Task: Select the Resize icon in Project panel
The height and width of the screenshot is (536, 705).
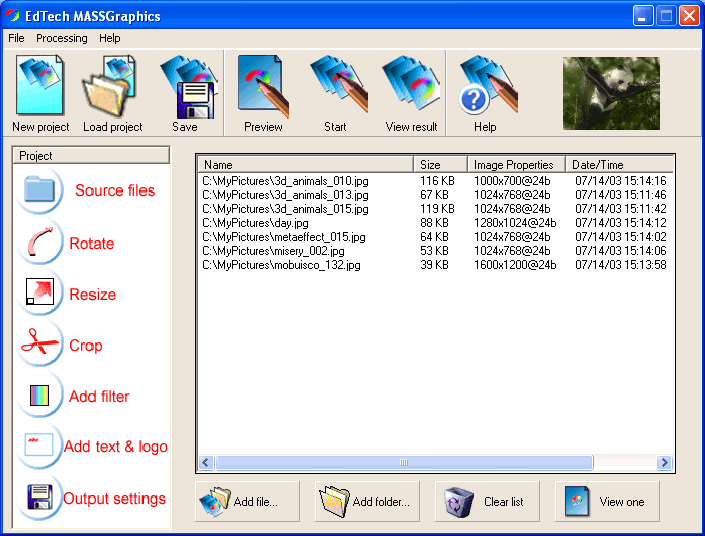Action: [x=40, y=293]
